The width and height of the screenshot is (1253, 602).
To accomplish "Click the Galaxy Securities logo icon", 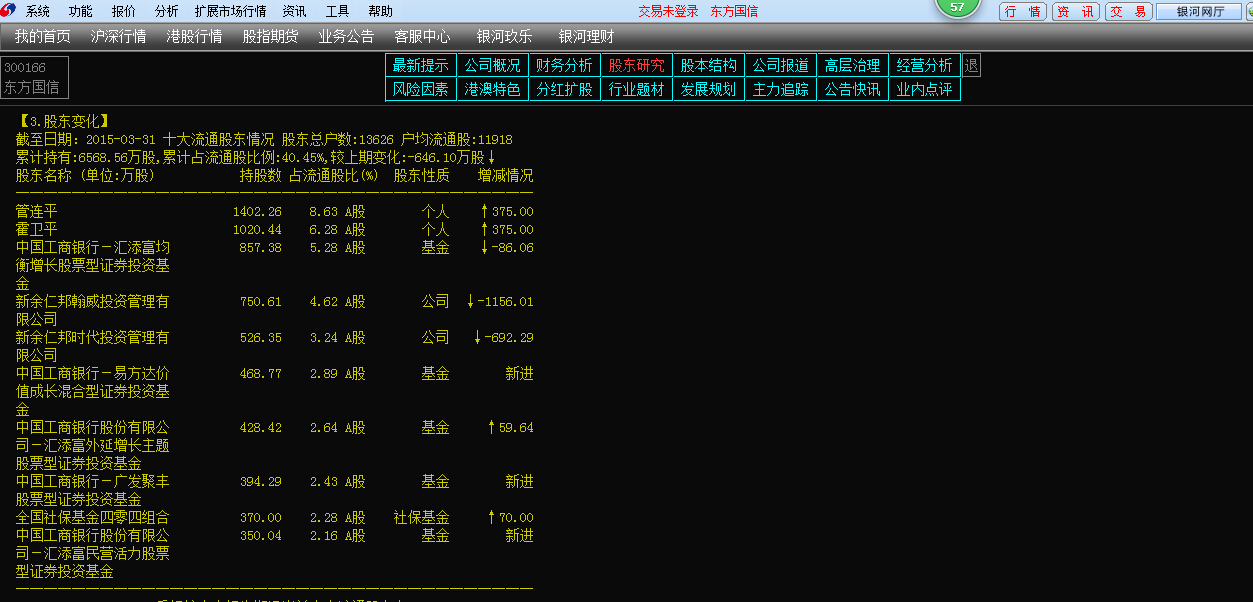I will [x=9, y=11].
